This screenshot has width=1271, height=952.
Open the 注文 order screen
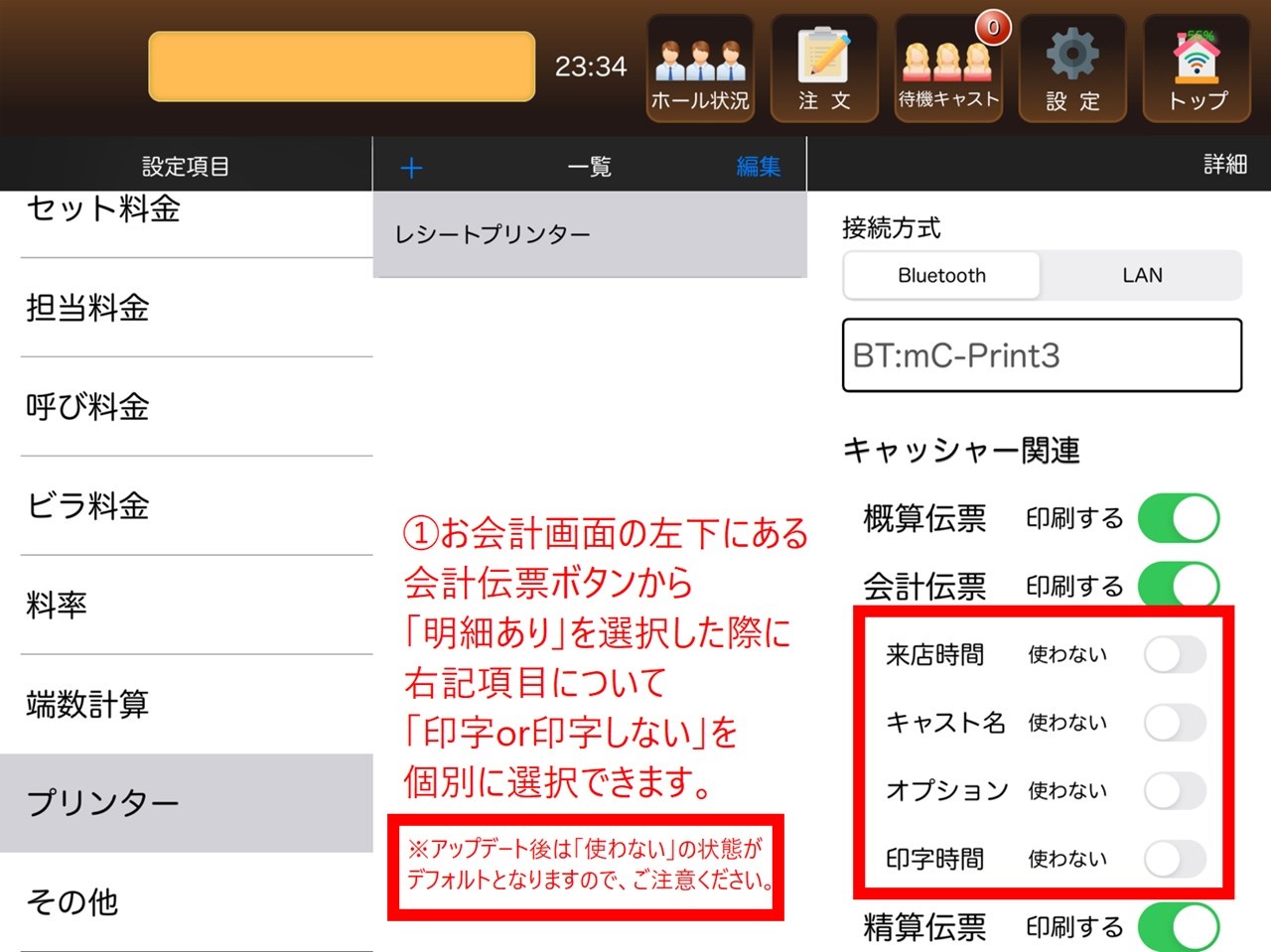(824, 68)
